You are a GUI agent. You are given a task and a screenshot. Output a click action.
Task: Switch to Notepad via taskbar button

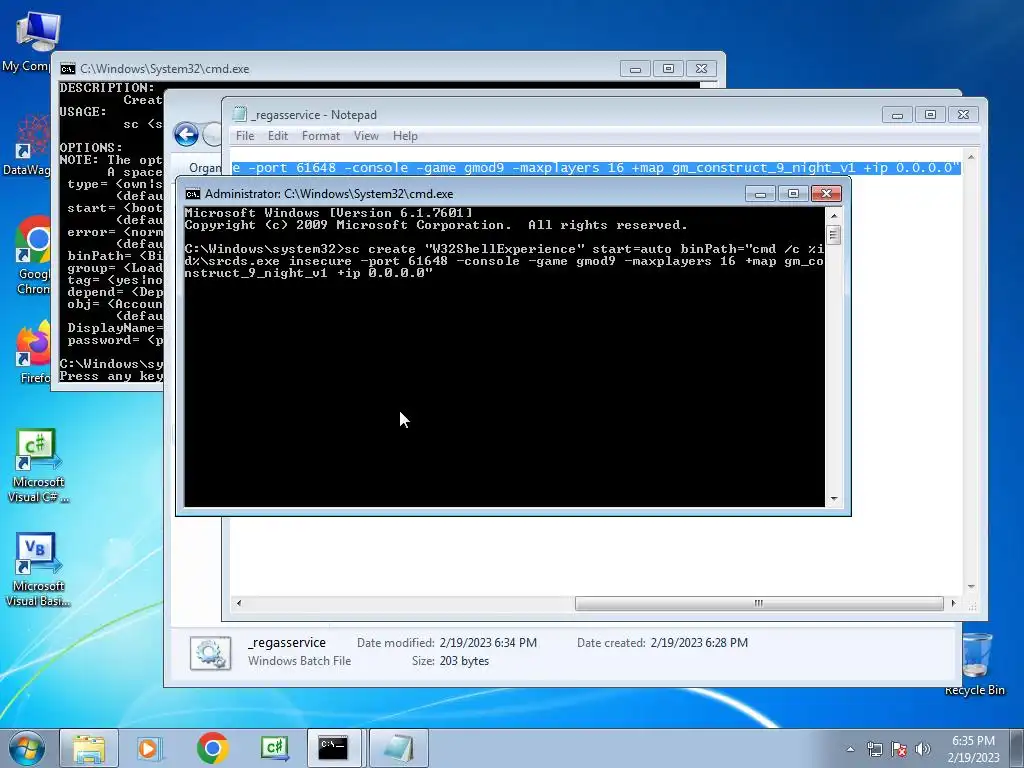399,748
